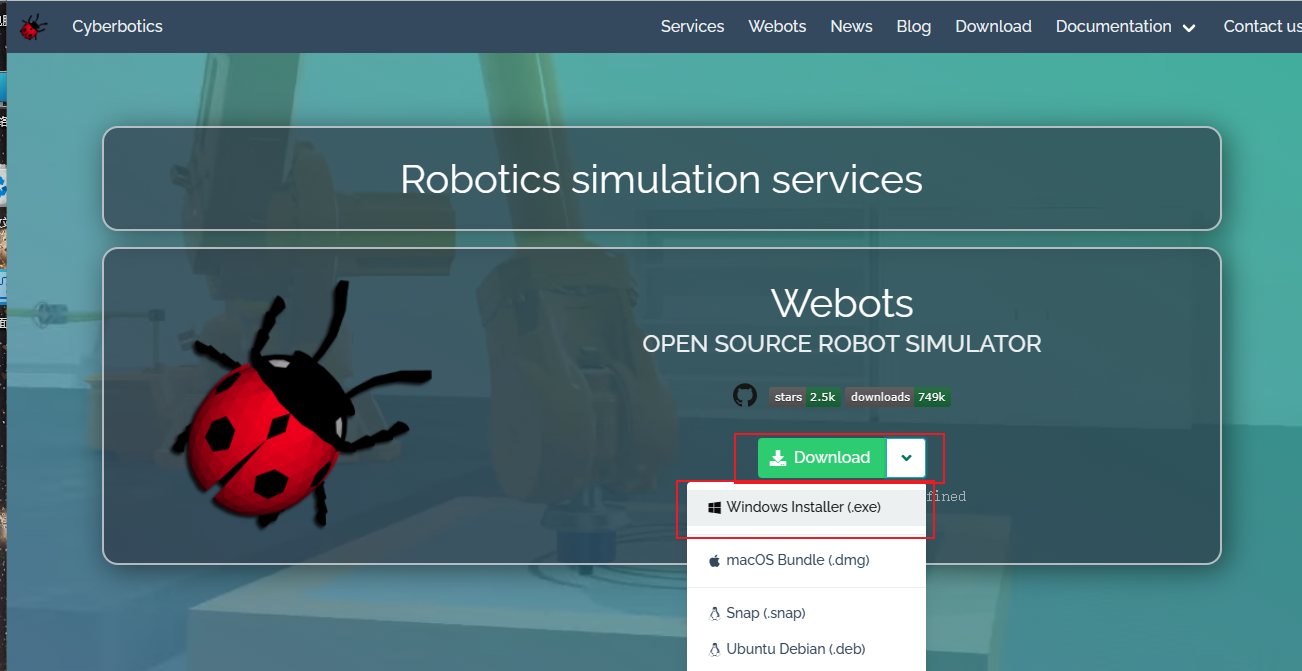This screenshot has height=671, width=1302.
Task: Open Services in the navigation bar
Action: tap(692, 27)
